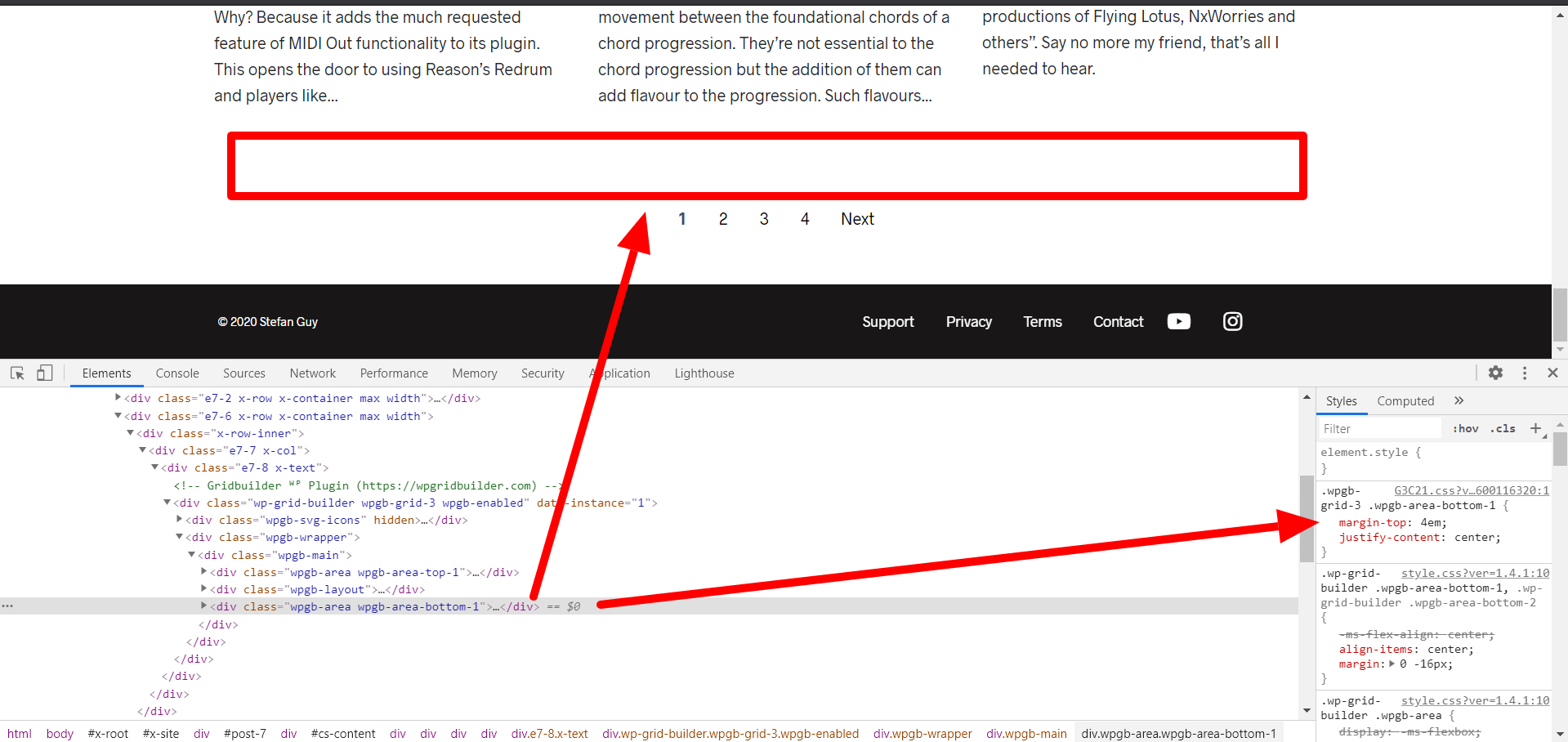Viewport: 1568px width, 742px height.
Task: Open the Security tab
Action: (543, 373)
